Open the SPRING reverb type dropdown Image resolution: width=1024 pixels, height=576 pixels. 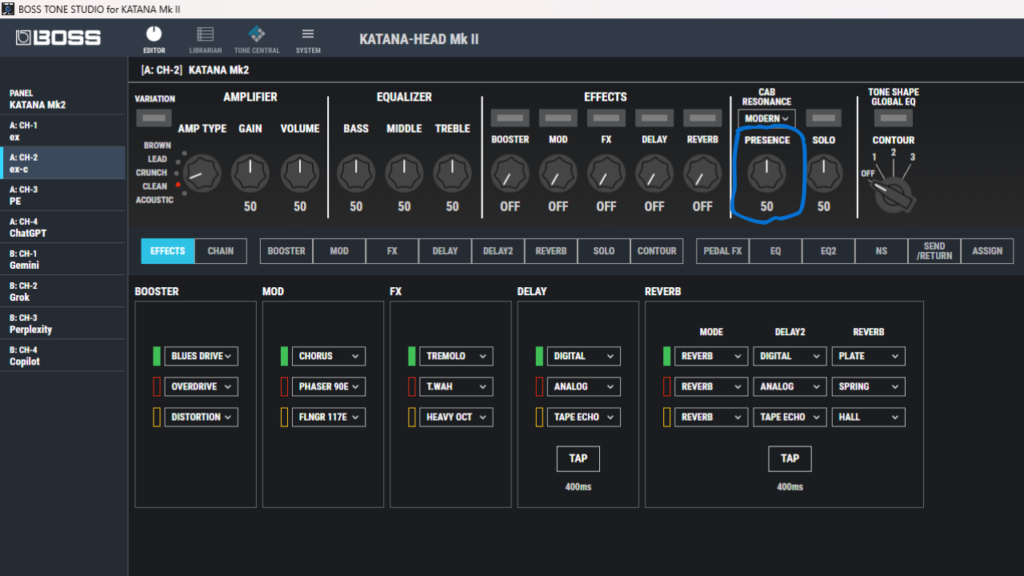click(x=869, y=387)
